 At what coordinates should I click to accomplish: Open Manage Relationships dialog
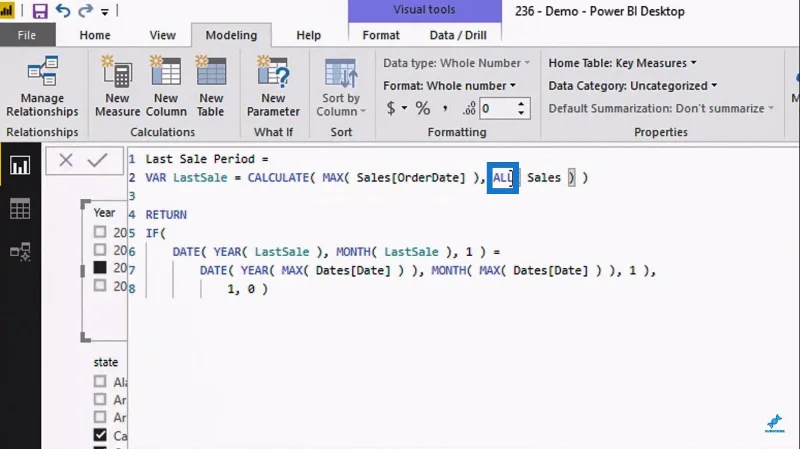(x=42, y=86)
